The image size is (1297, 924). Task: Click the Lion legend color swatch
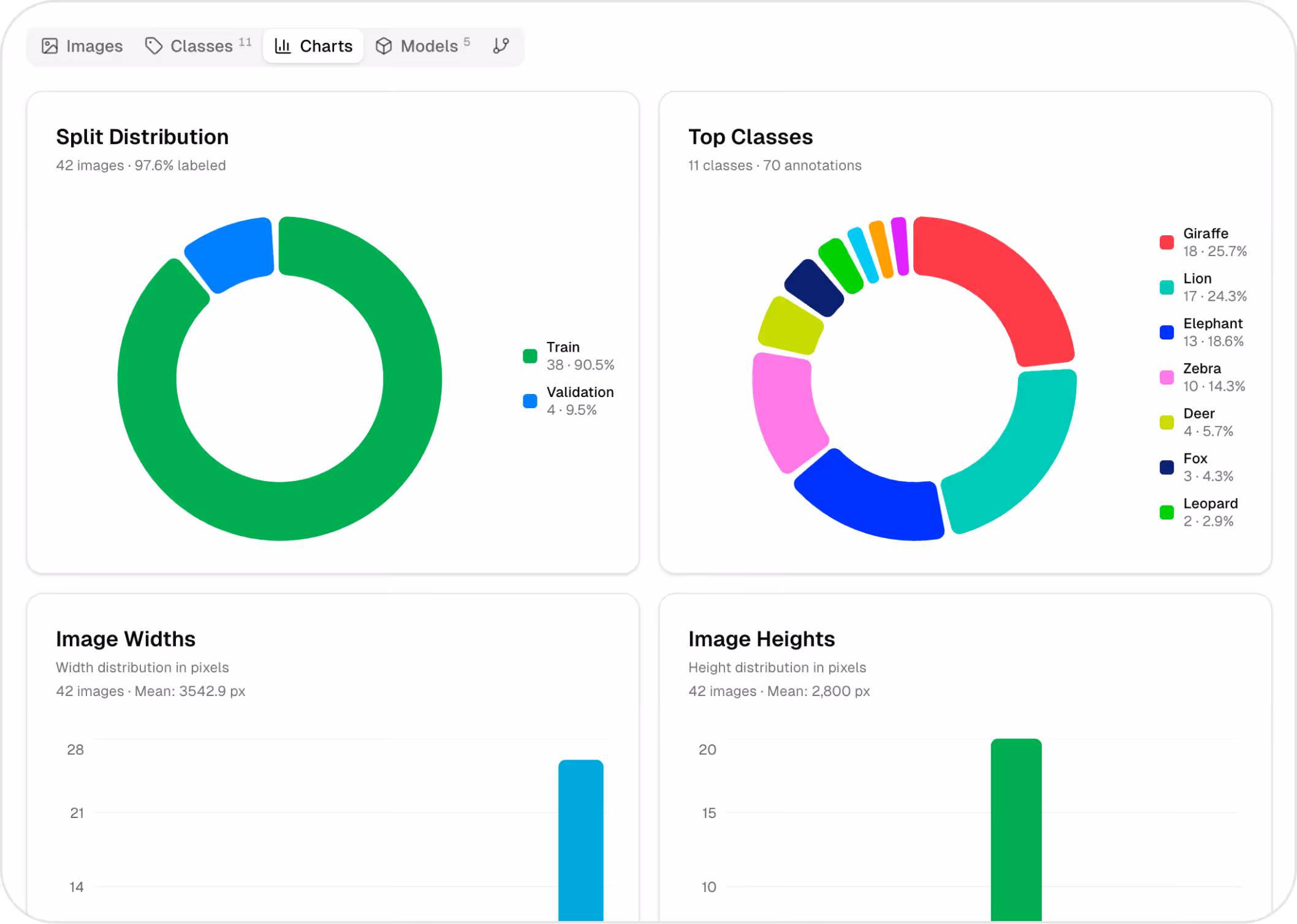[1166, 287]
